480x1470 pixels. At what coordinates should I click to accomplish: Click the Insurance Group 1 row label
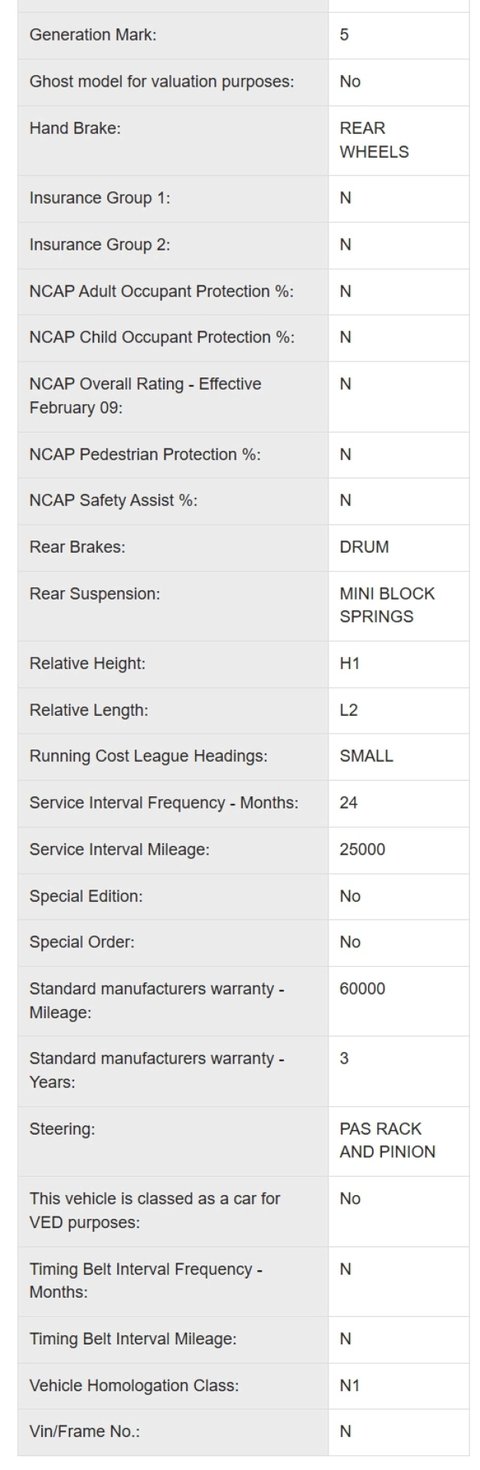tap(100, 198)
